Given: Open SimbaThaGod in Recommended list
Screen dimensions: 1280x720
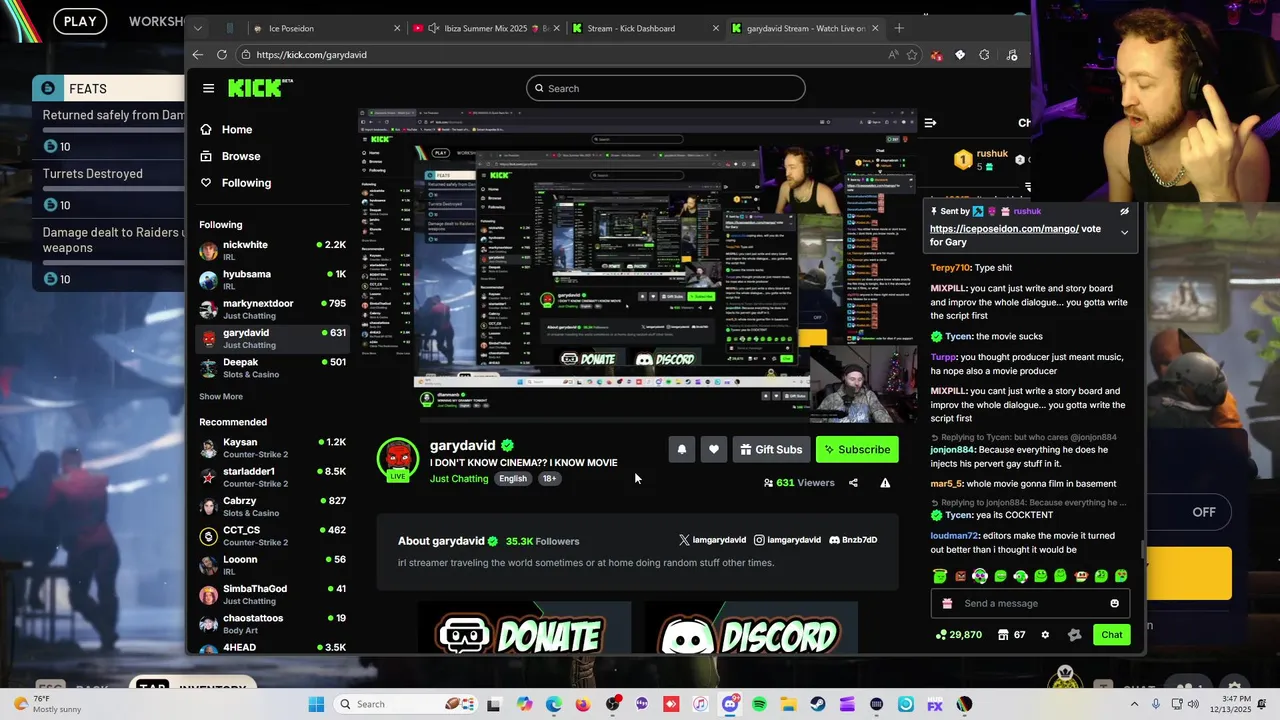Looking at the screenshot, I should (272, 594).
